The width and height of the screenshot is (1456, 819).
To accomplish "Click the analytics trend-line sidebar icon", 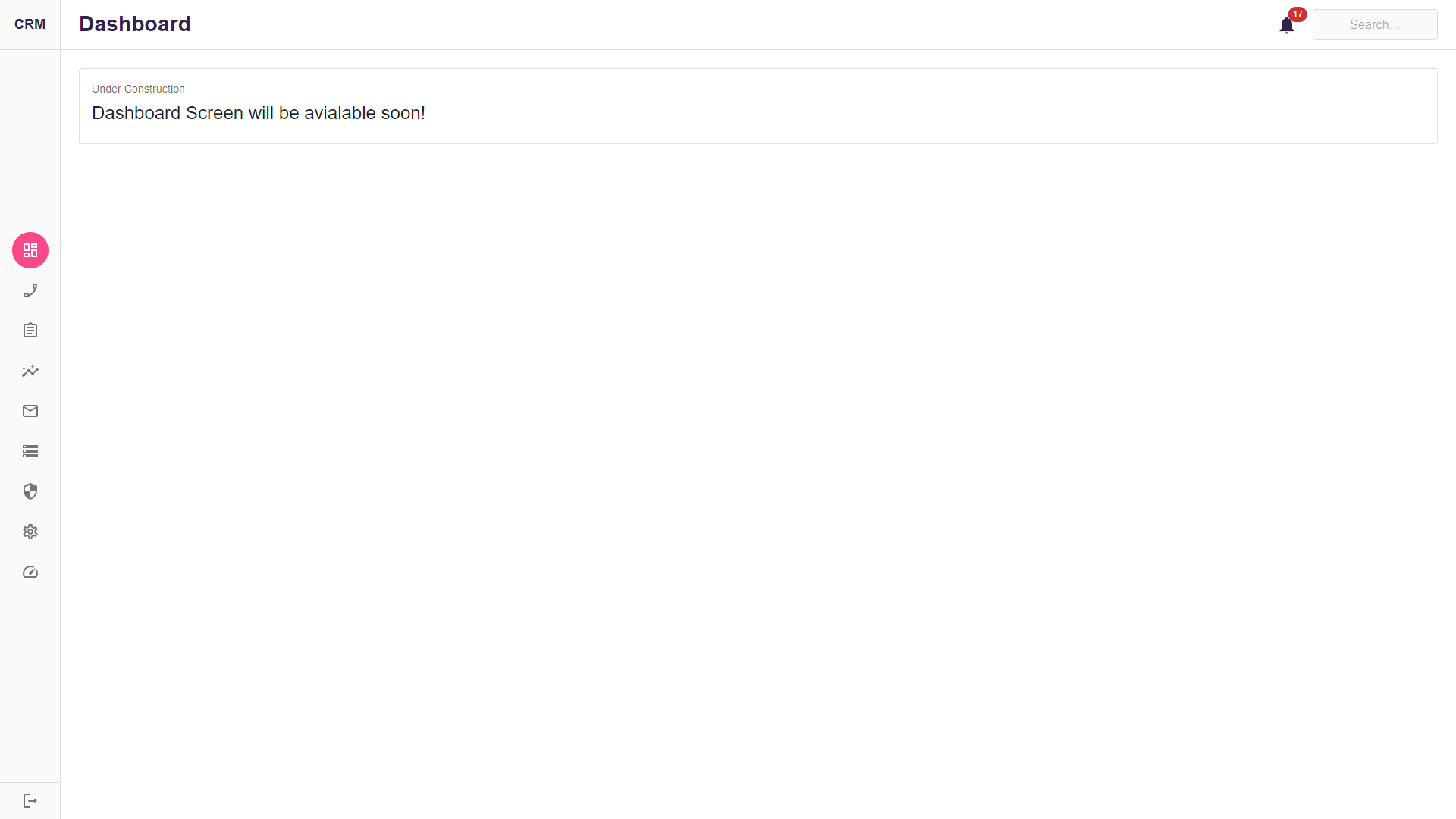I will pyautogui.click(x=30, y=371).
